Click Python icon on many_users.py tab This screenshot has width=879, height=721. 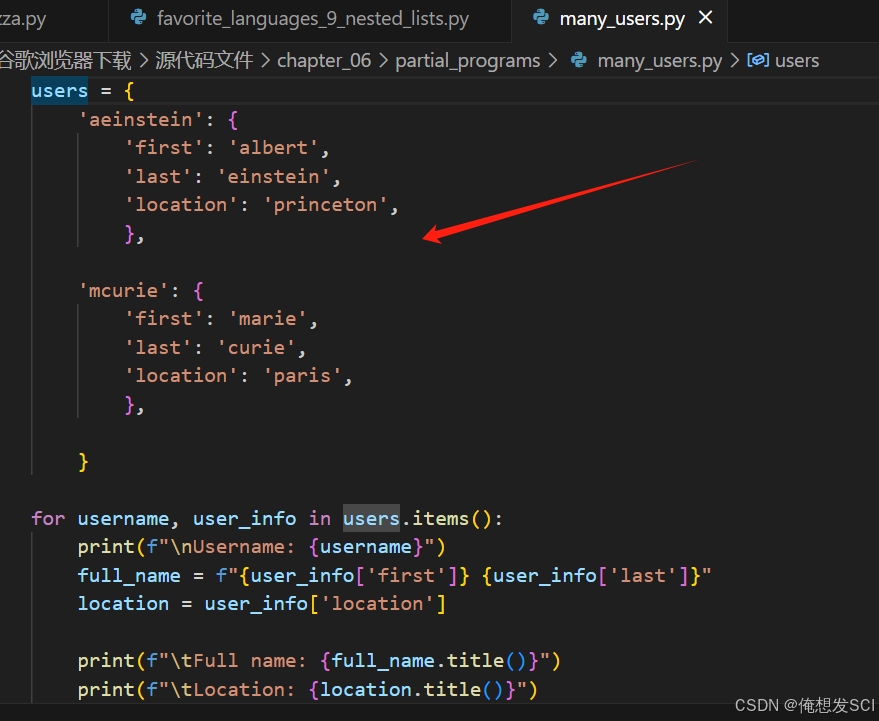click(541, 18)
